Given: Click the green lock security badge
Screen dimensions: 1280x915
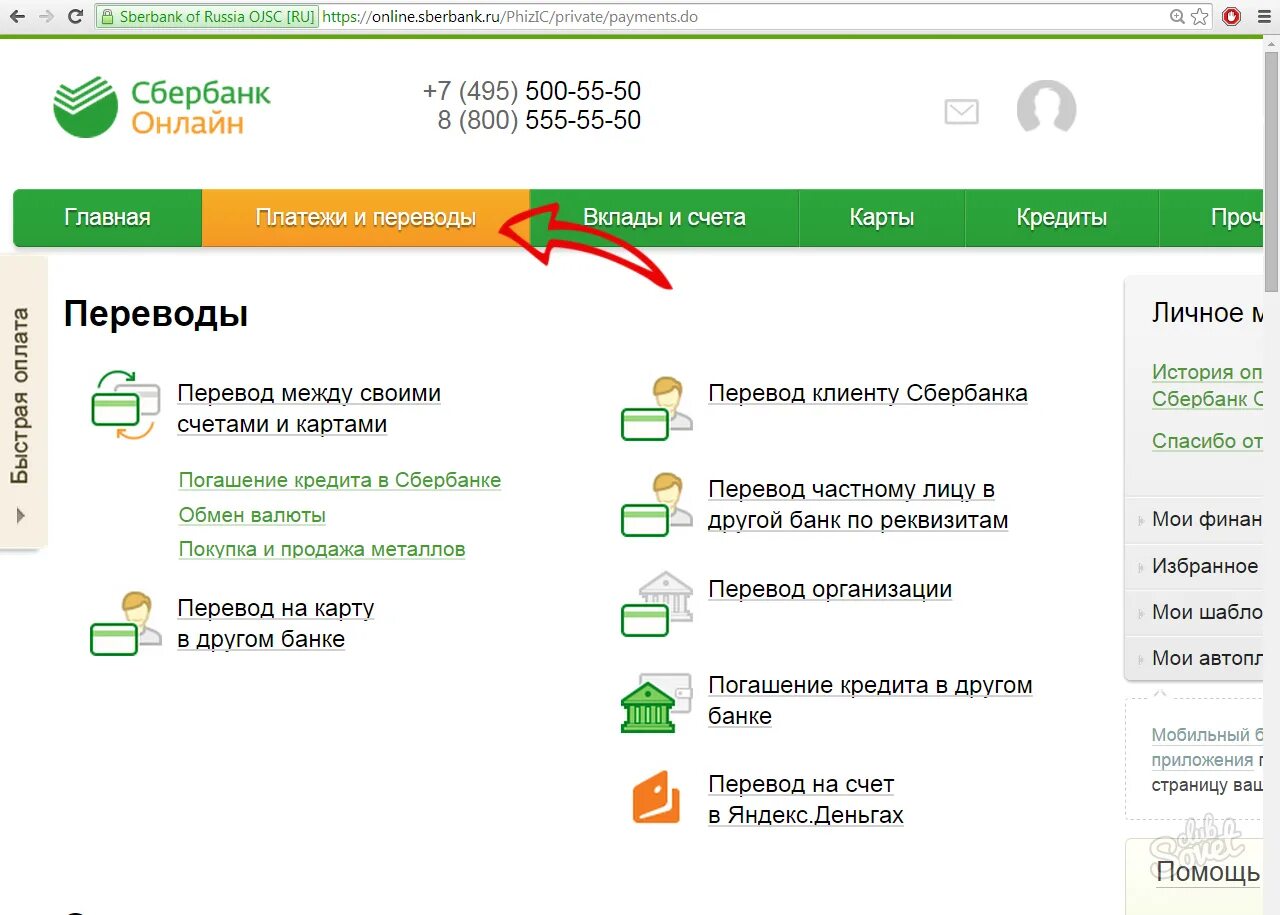Looking at the screenshot, I should click(x=208, y=17).
